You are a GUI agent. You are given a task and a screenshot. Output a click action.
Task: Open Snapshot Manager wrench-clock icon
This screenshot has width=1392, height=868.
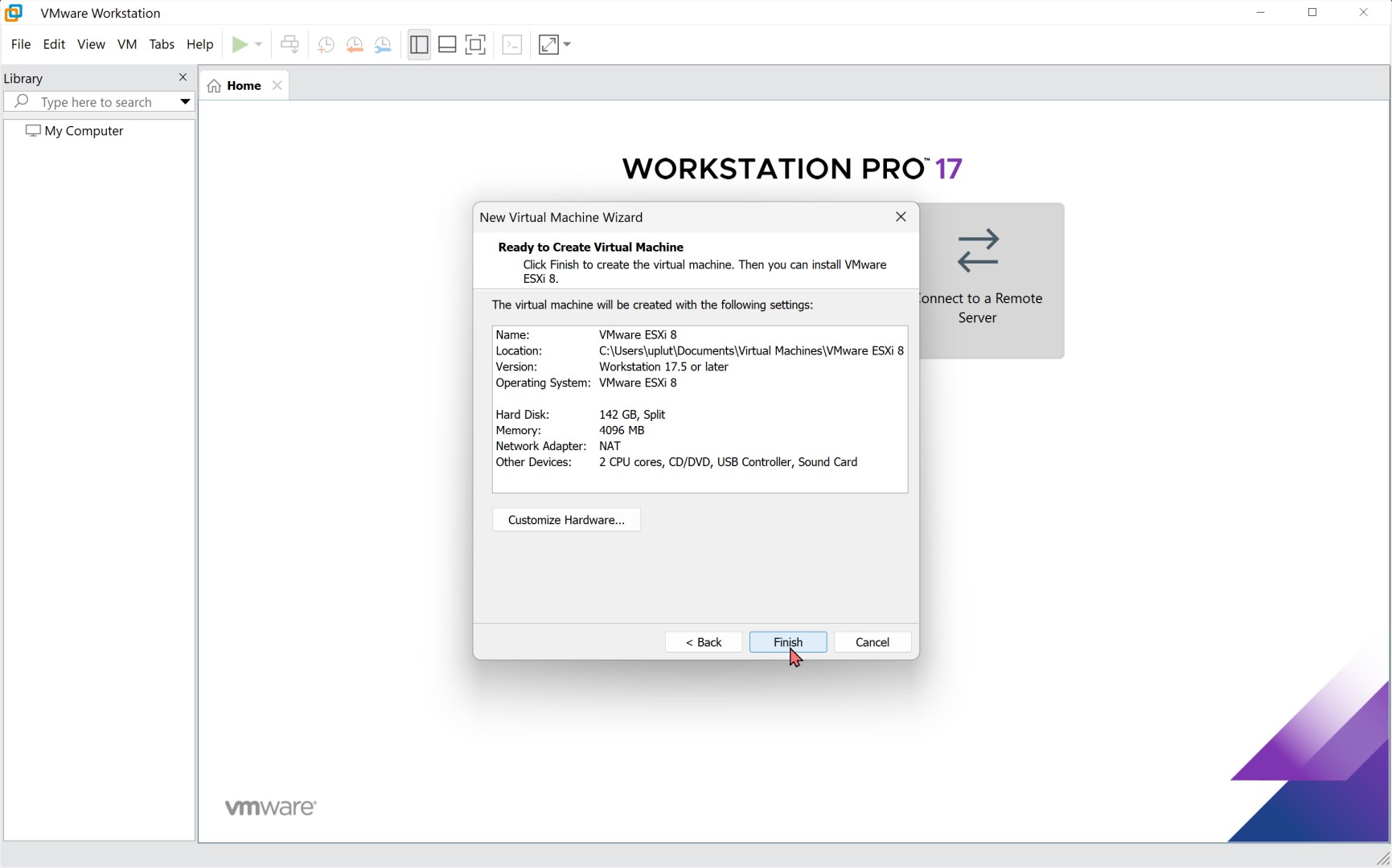(384, 45)
